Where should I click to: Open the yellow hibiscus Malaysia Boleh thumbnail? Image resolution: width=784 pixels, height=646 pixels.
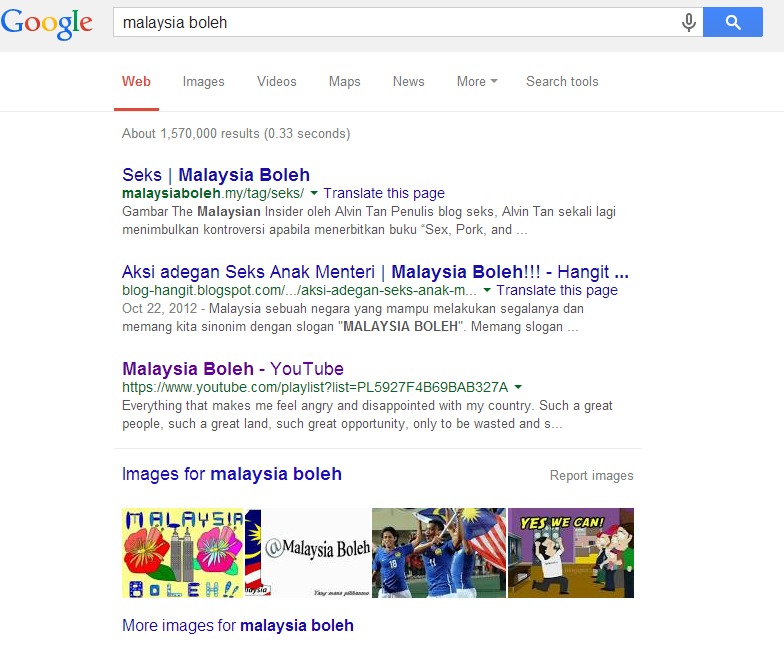(x=182, y=553)
